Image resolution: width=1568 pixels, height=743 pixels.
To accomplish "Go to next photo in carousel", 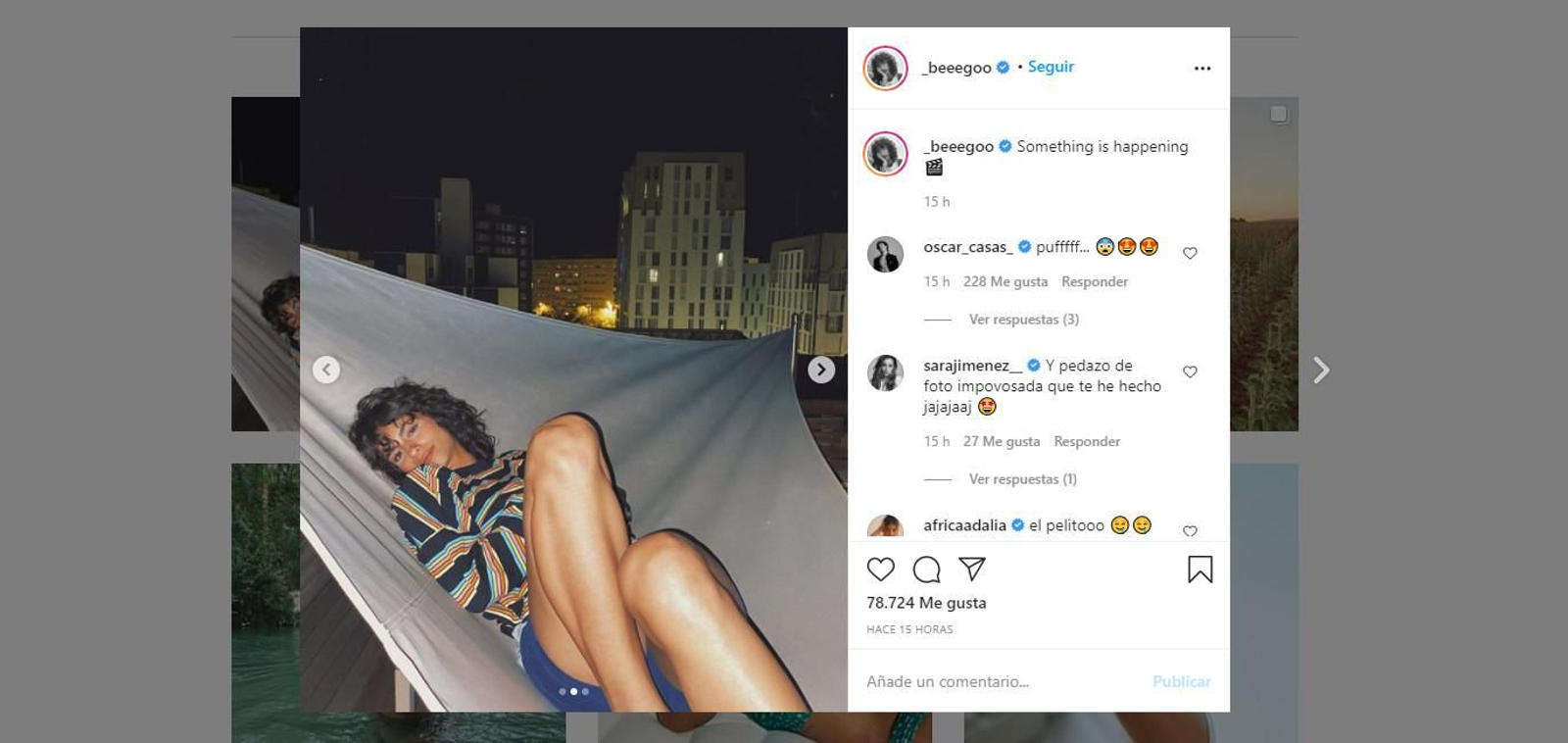I will 821,370.
